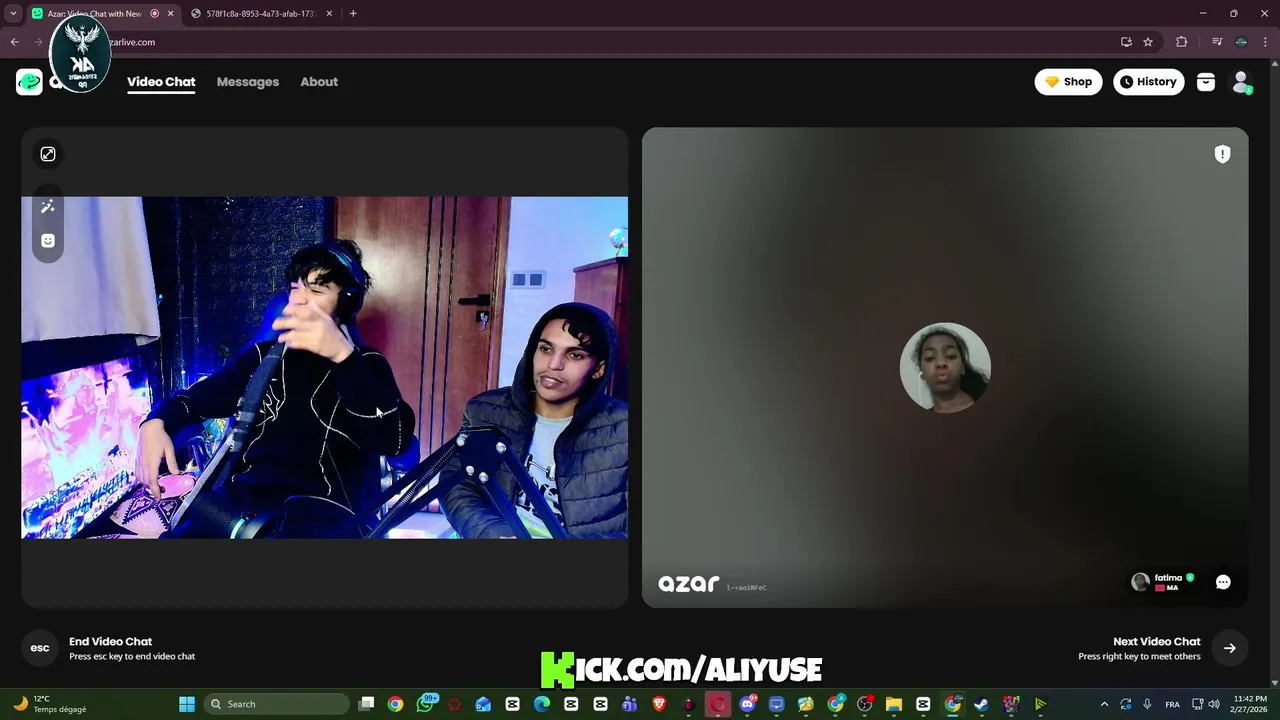
Task: Click the install app icon in address bar
Action: pyautogui.click(x=1126, y=42)
